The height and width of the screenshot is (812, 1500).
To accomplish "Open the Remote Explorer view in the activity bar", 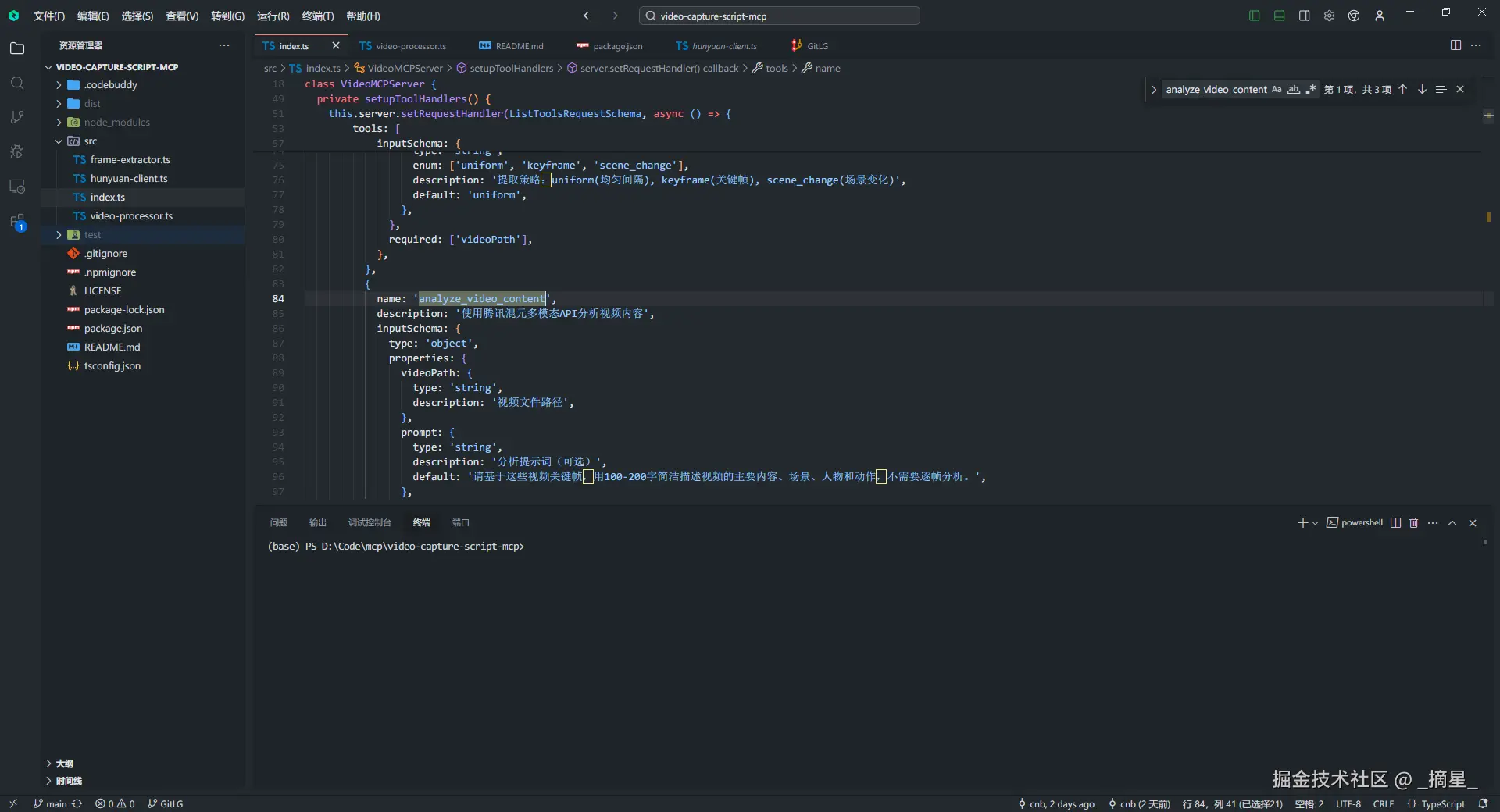I will point(17,187).
